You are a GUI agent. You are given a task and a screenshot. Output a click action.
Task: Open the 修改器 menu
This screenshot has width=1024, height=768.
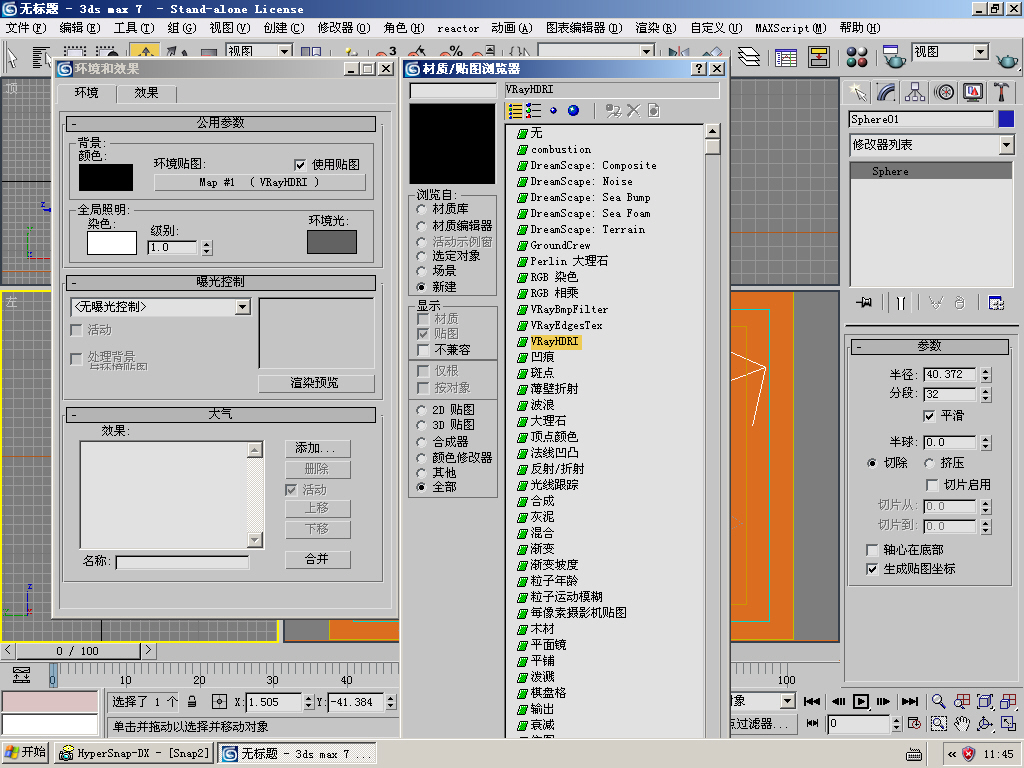click(344, 28)
